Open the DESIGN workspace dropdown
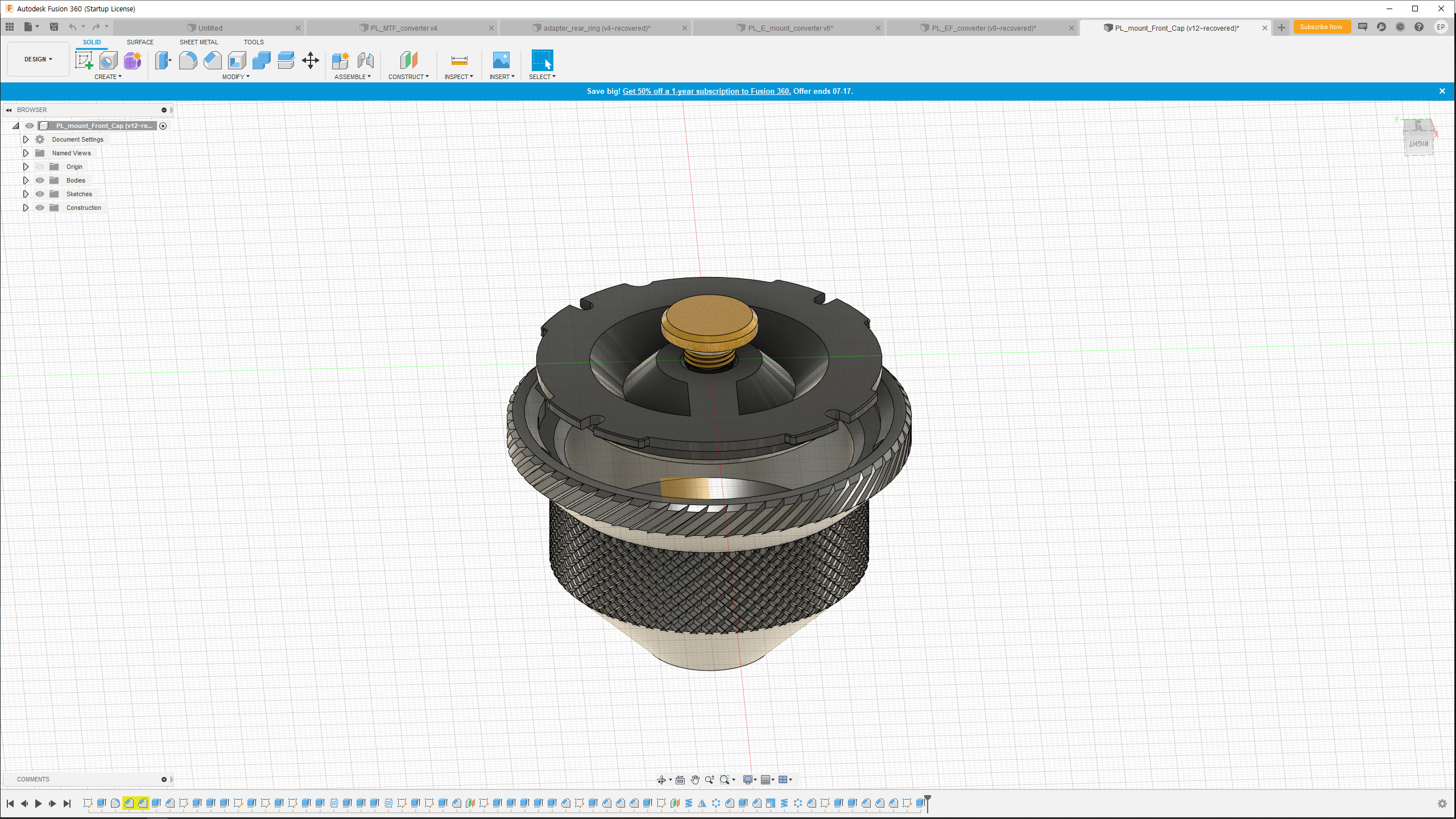1456x819 pixels. pos(38,59)
